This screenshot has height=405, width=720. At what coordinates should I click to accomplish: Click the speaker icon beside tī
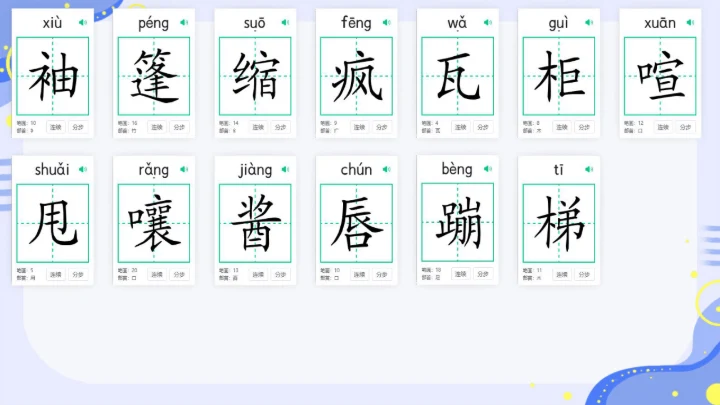[x=588, y=169]
